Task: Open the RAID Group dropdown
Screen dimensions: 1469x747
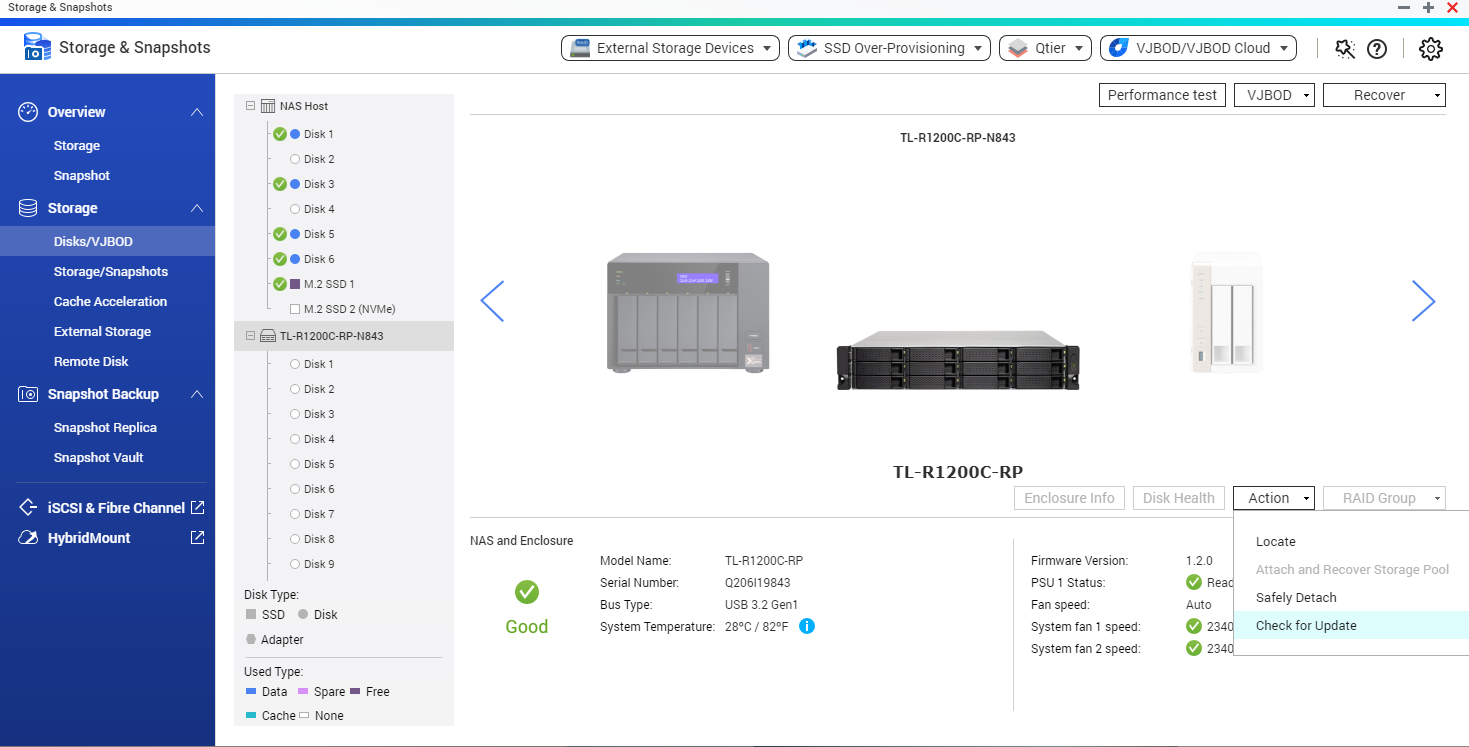Action: pos(1384,497)
